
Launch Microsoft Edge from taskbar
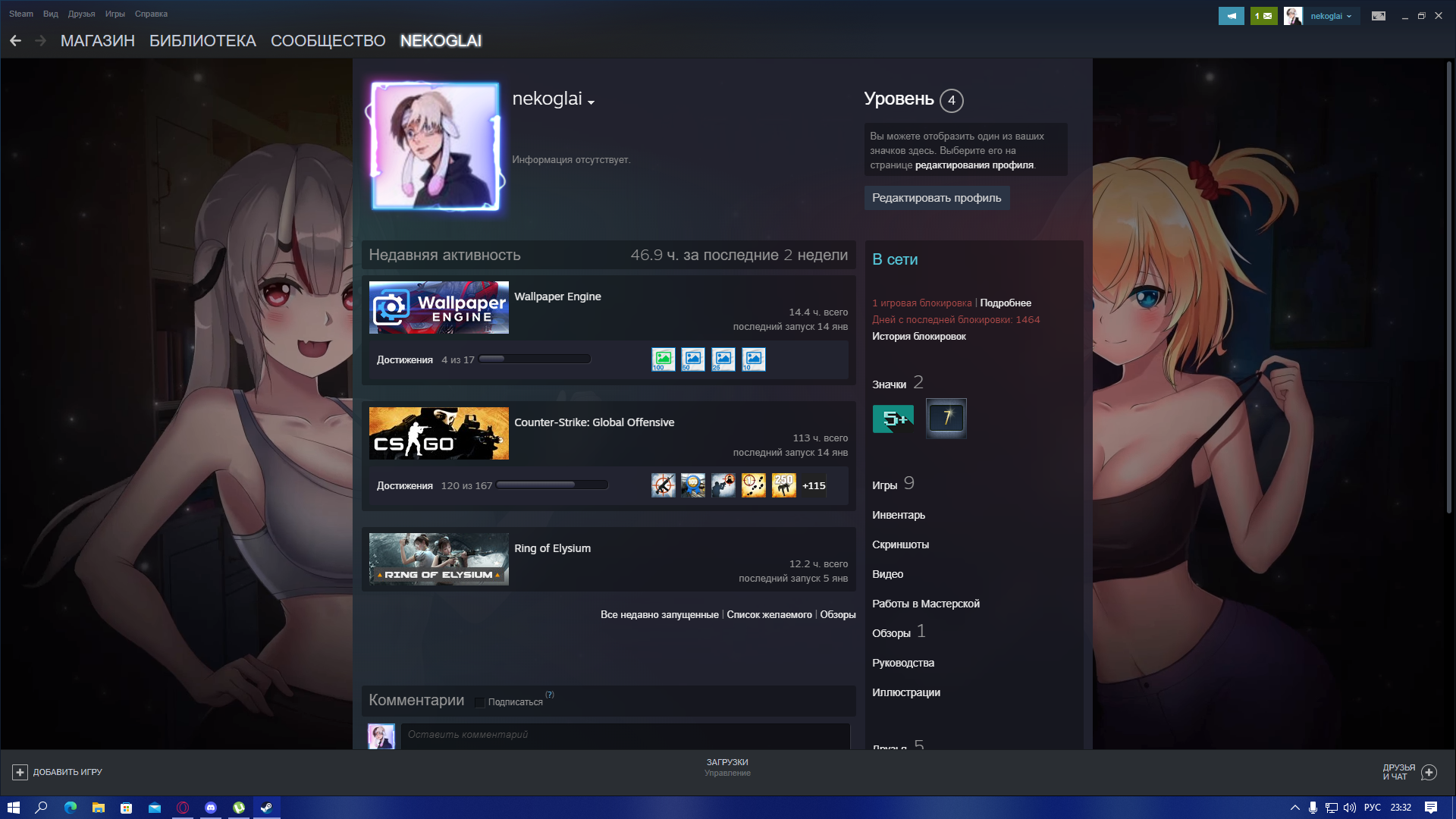[71, 808]
